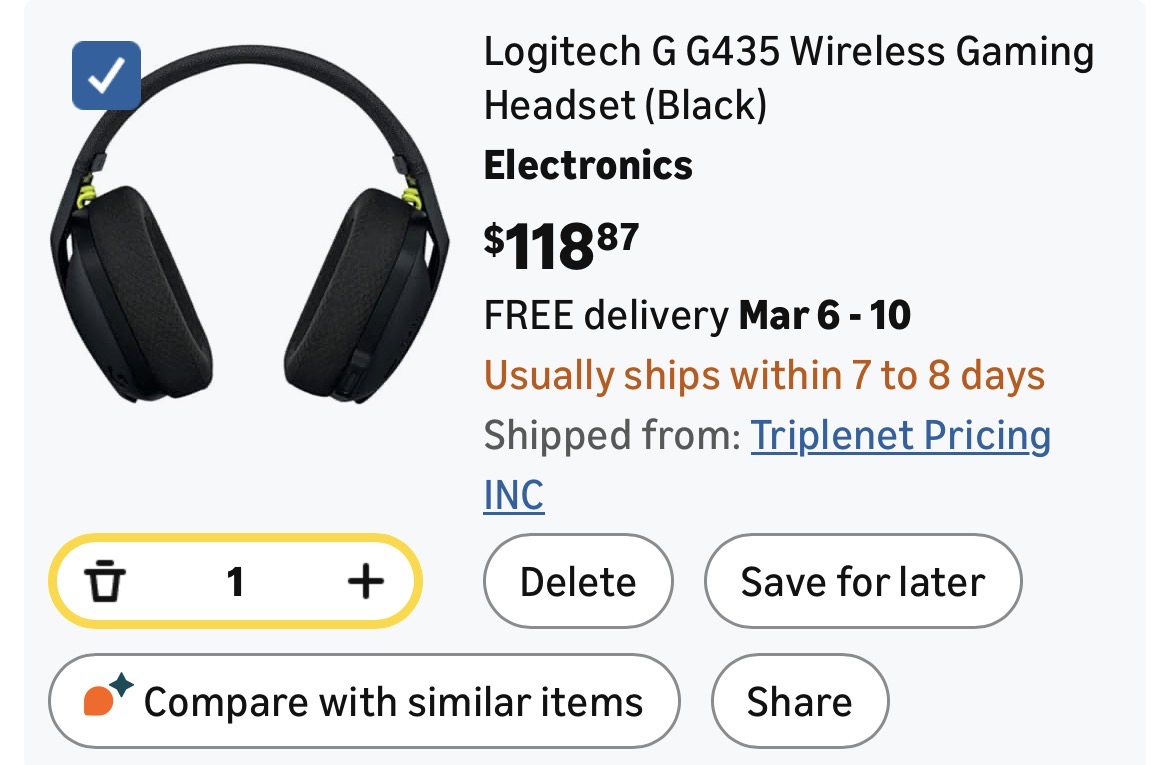
Task: Choose Save for later
Action: coord(862,582)
